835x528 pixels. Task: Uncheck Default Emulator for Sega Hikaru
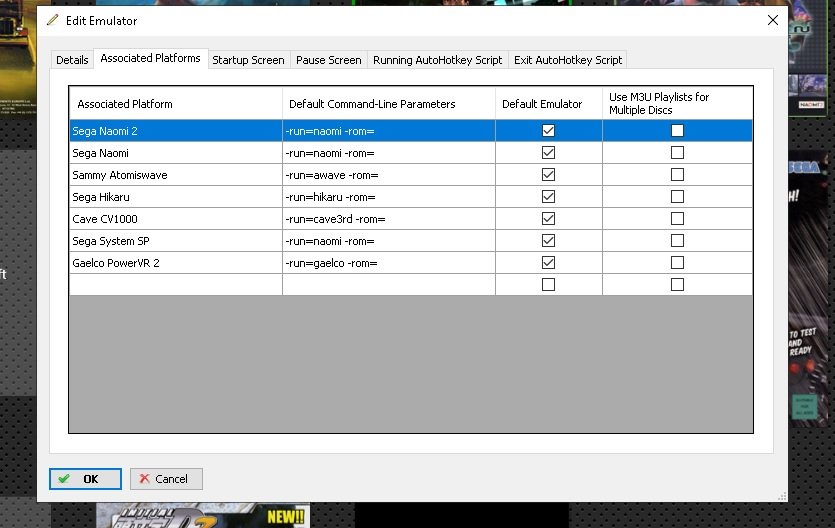(548, 196)
